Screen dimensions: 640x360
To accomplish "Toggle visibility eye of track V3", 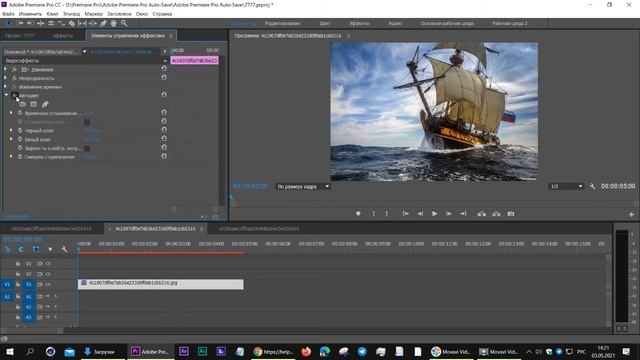I will [48, 264].
